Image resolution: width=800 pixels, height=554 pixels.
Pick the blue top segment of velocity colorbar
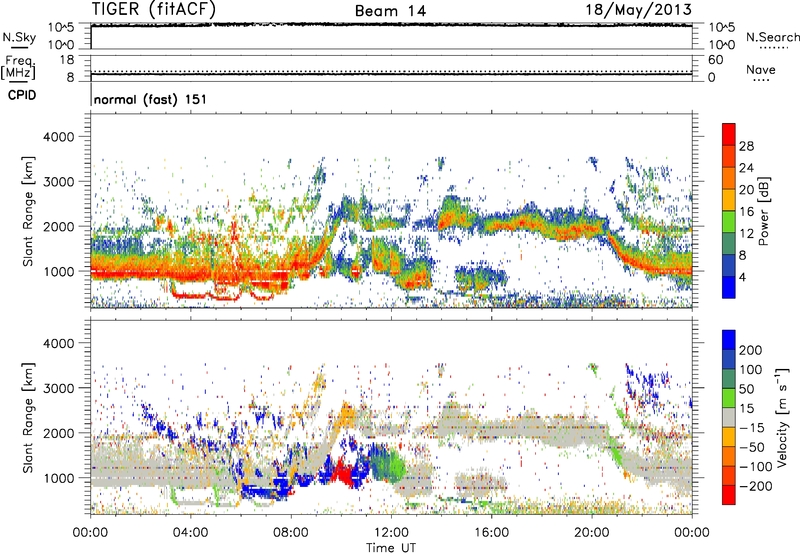pos(729,340)
